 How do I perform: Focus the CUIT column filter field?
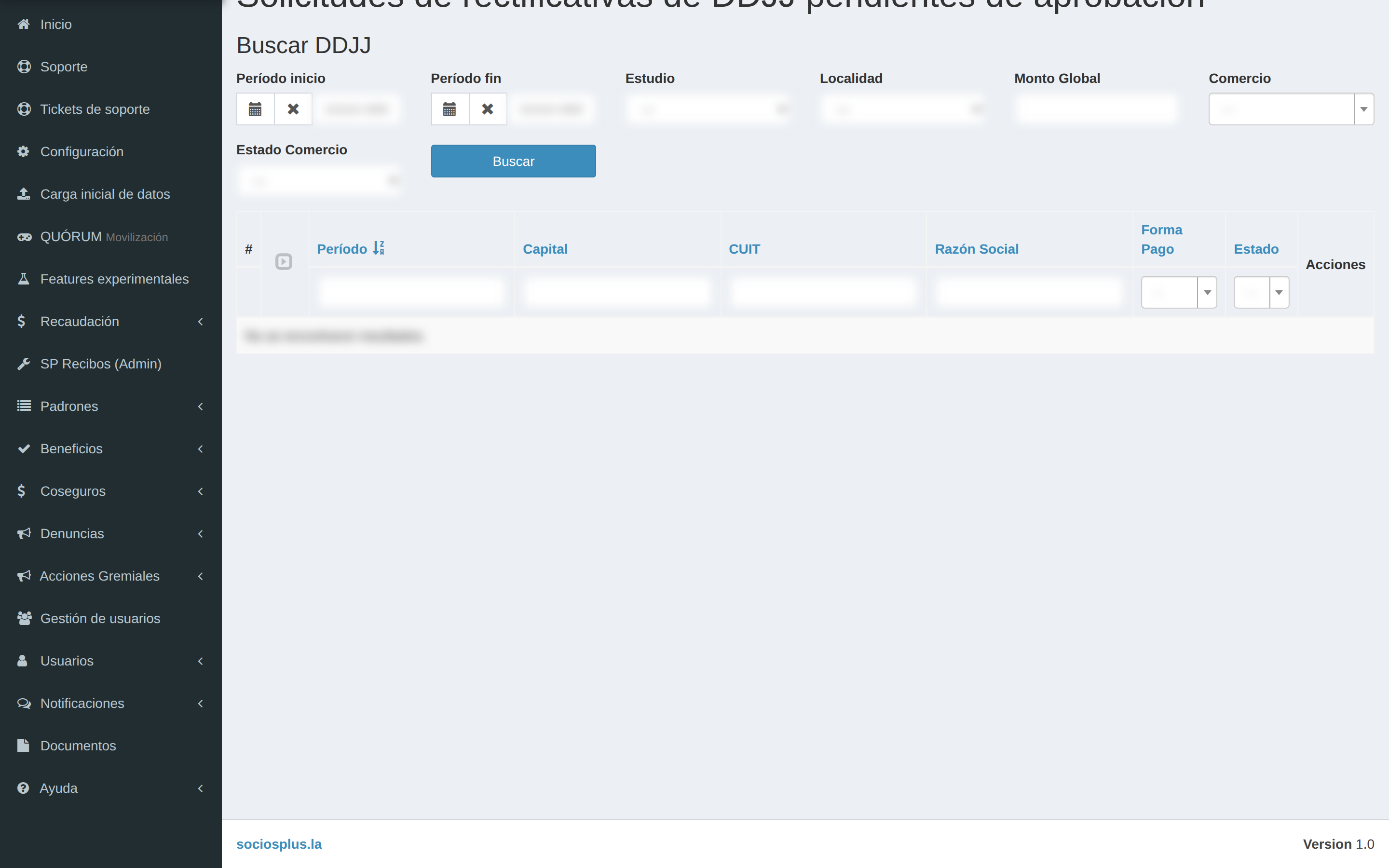(x=823, y=292)
